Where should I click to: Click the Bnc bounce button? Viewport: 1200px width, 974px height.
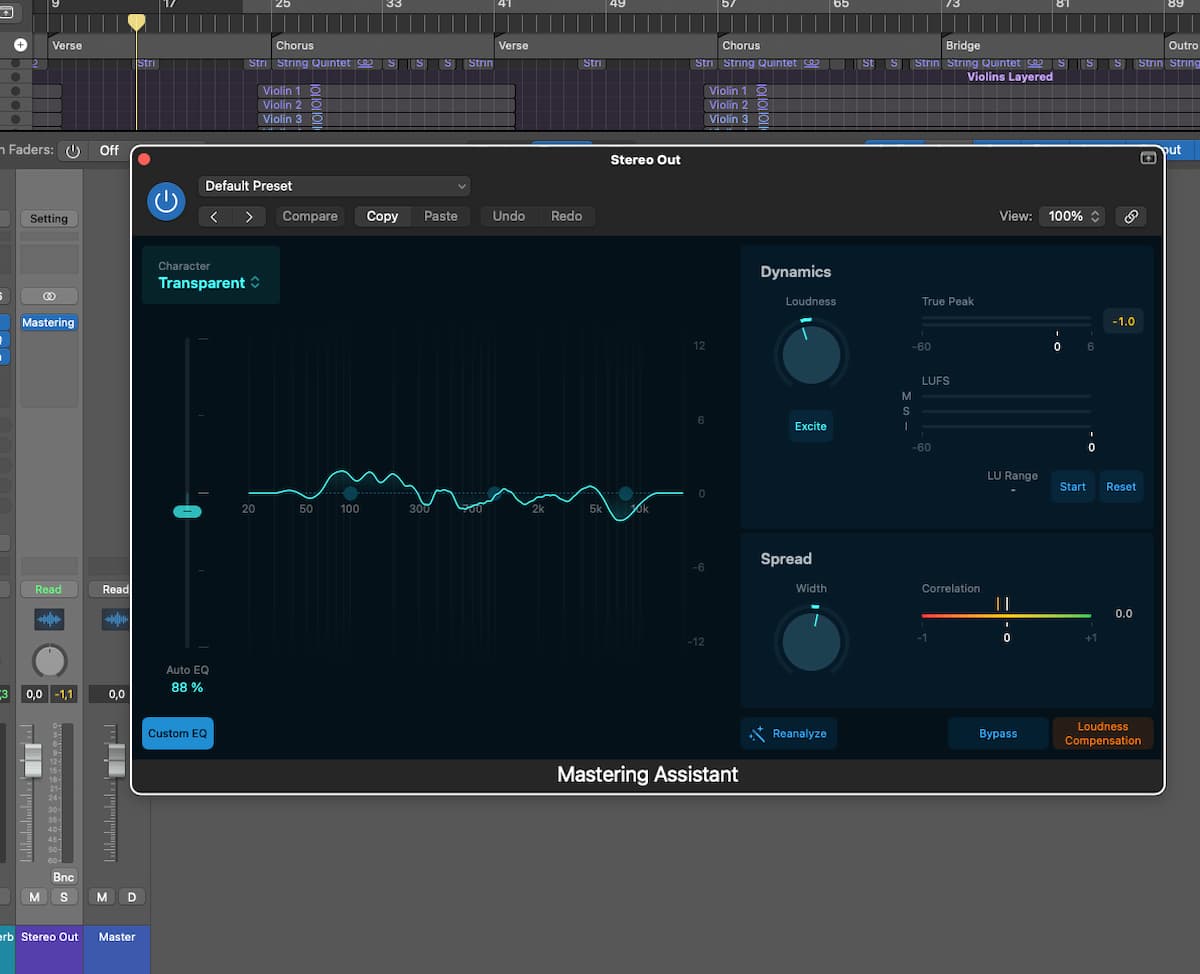click(x=63, y=877)
